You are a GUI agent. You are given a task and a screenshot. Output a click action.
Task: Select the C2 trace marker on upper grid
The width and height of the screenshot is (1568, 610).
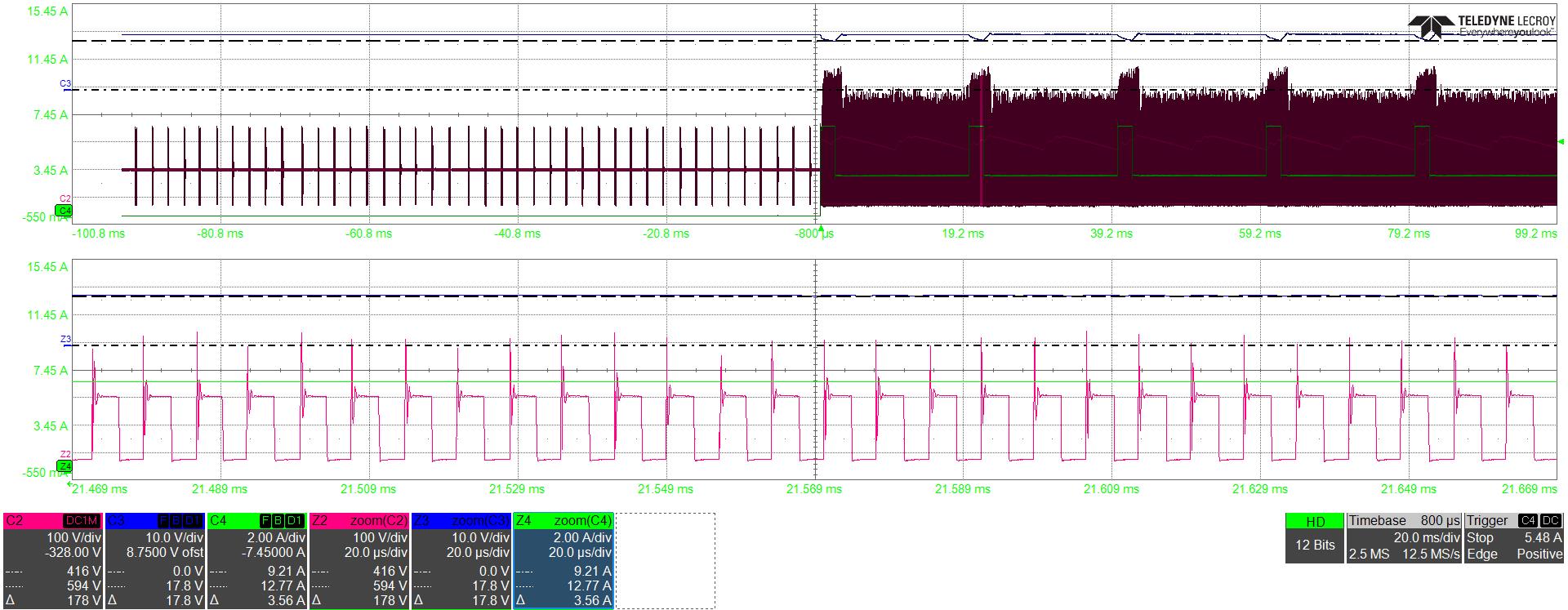[x=65, y=199]
